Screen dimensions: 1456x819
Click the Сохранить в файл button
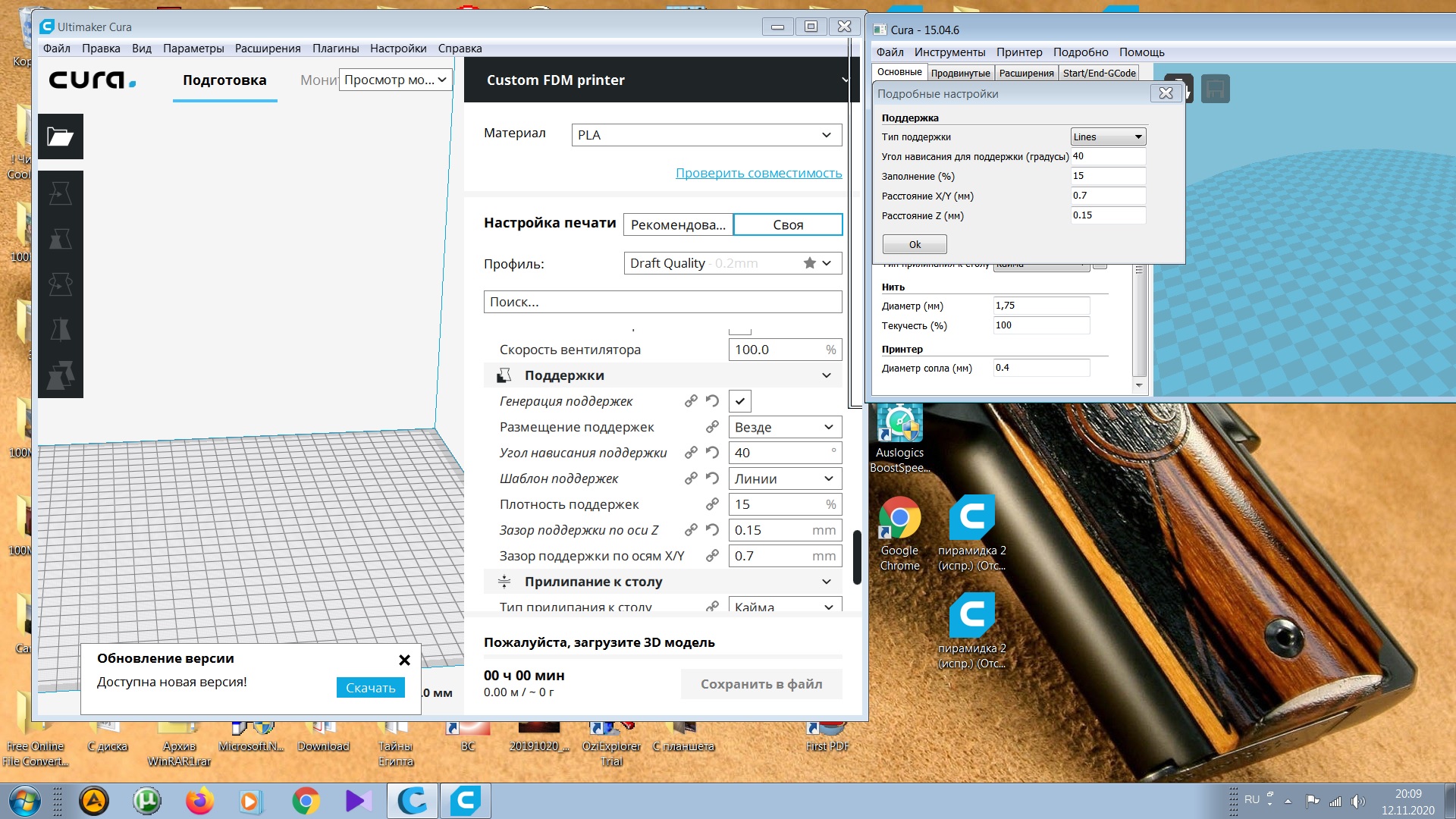click(x=761, y=684)
